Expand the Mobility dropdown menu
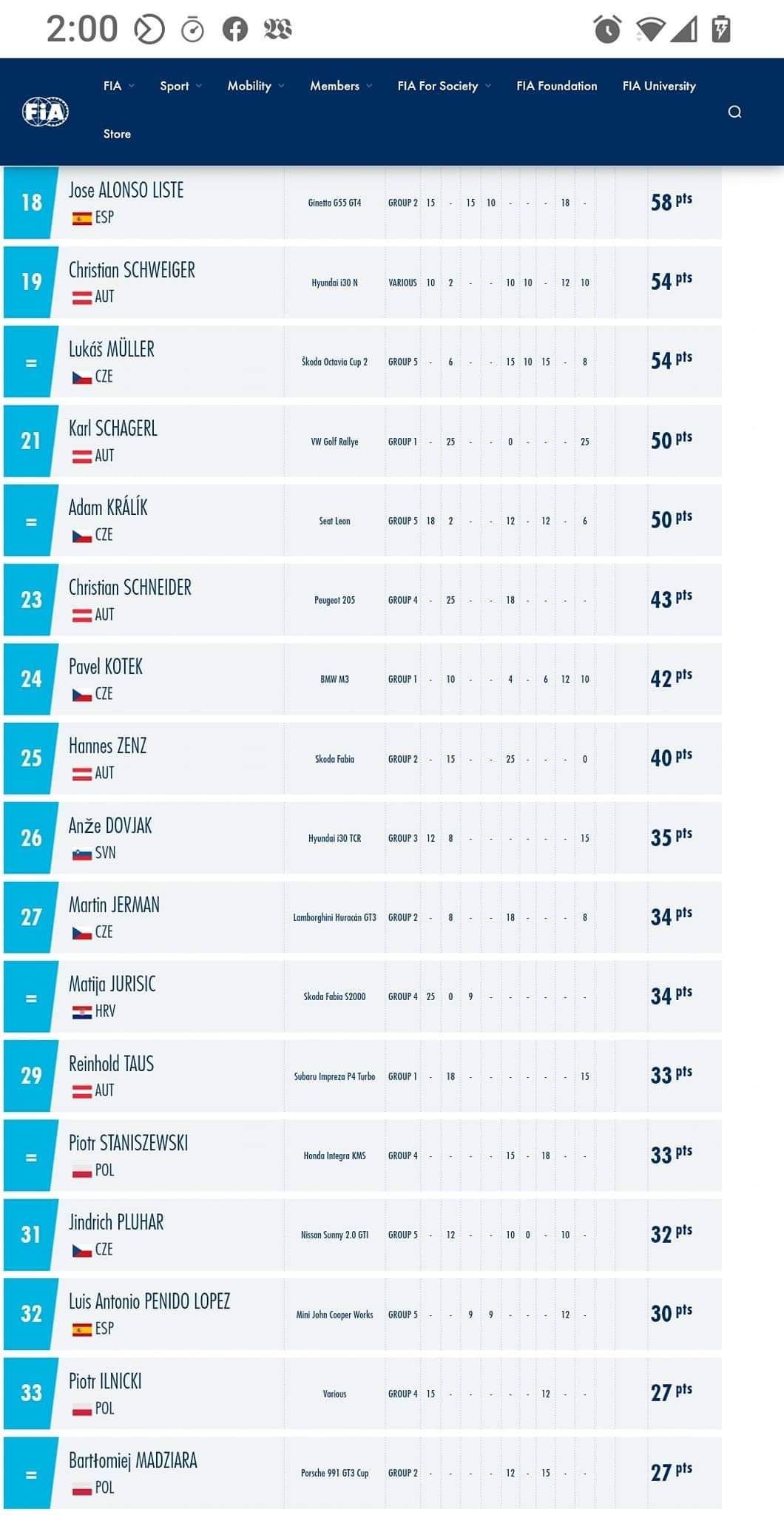This screenshot has height=1515, width=784. click(x=256, y=86)
